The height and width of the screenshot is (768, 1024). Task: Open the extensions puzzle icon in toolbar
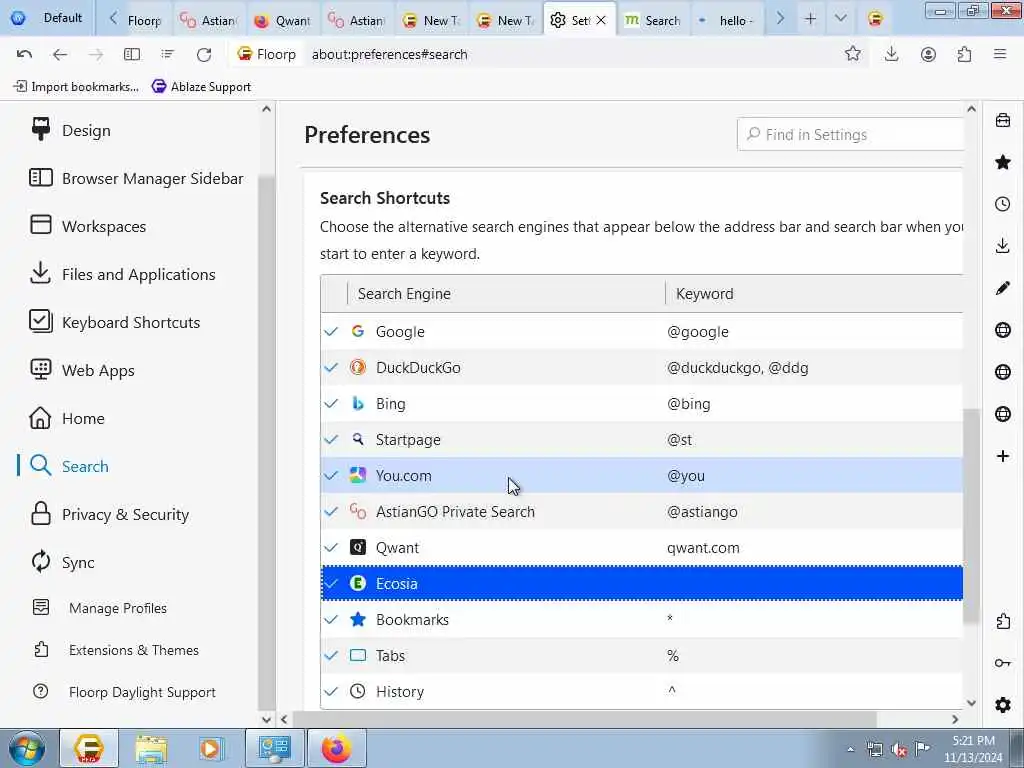(x=965, y=54)
